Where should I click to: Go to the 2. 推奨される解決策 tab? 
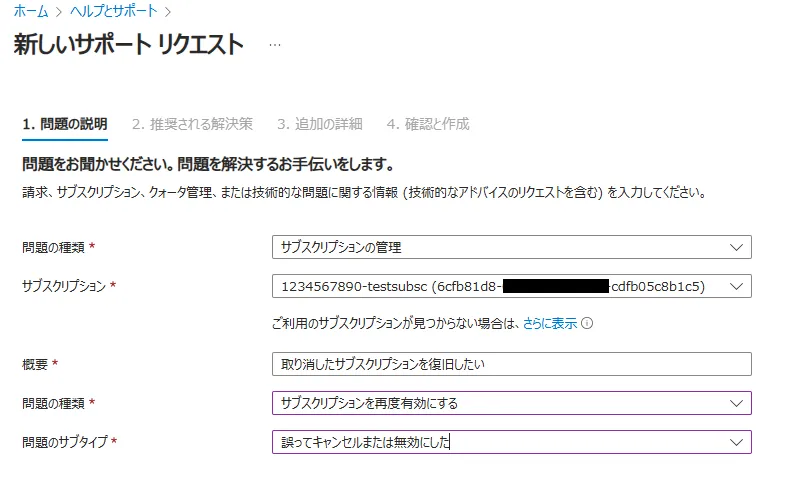(x=192, y=124)
